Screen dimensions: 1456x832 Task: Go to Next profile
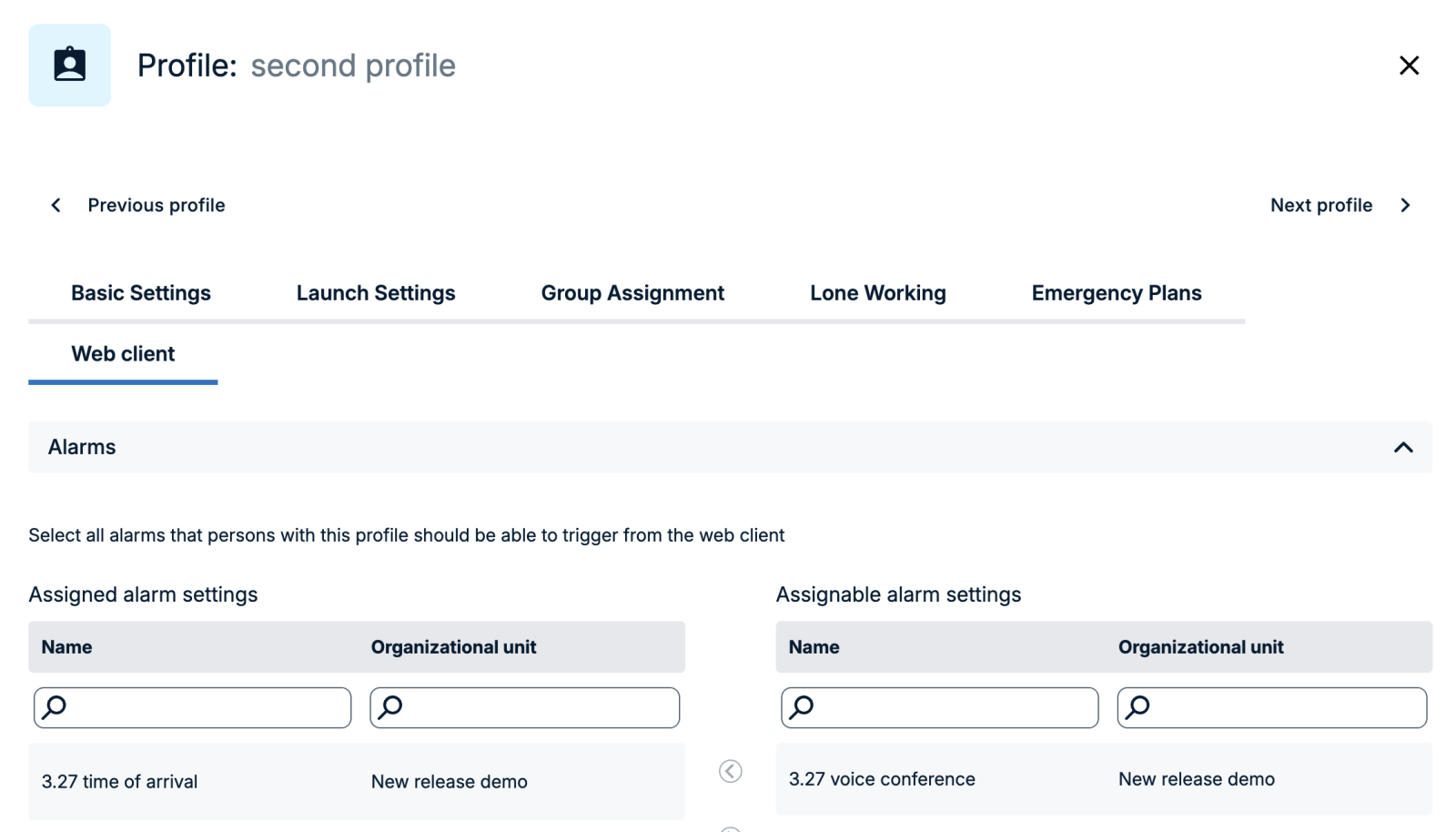click(1320, 205)
